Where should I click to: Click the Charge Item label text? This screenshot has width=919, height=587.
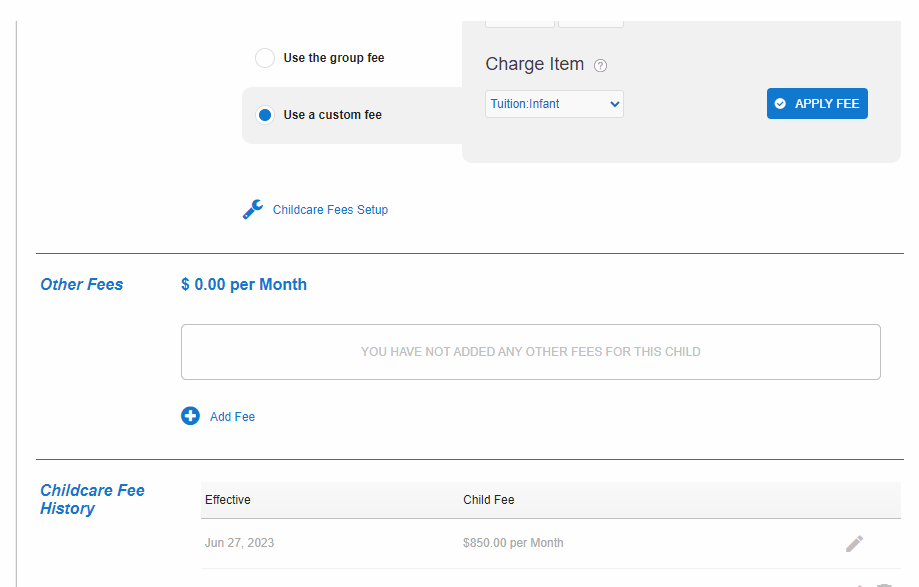(x=534, y=64)
